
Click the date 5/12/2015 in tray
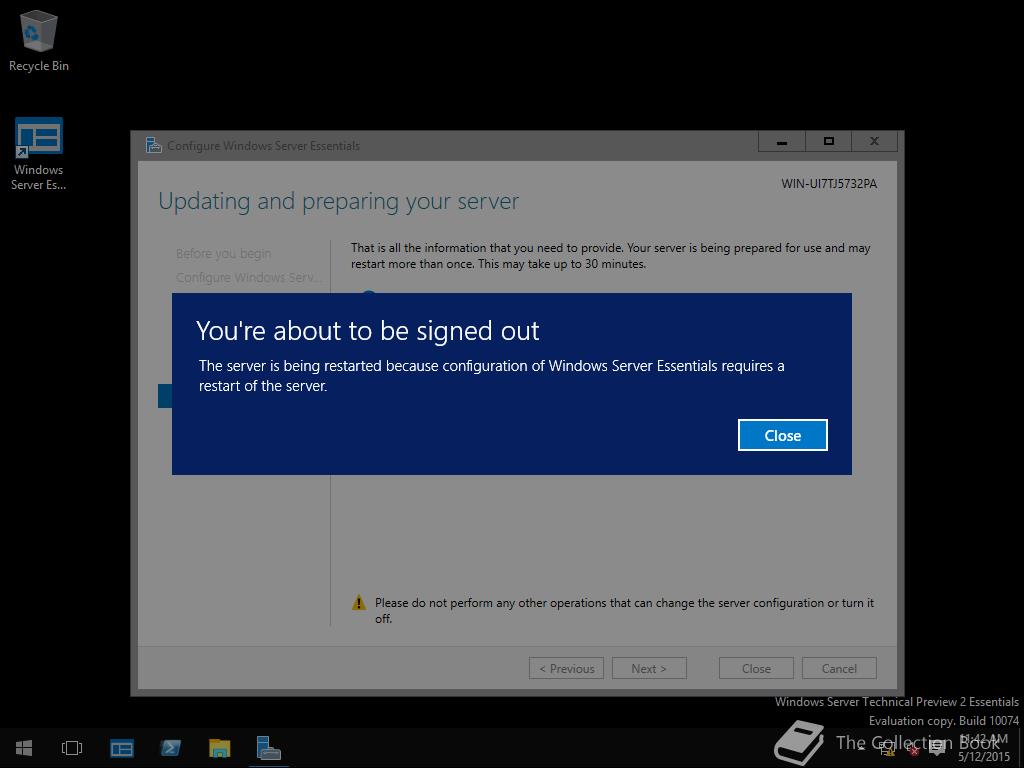pos(984,757)
